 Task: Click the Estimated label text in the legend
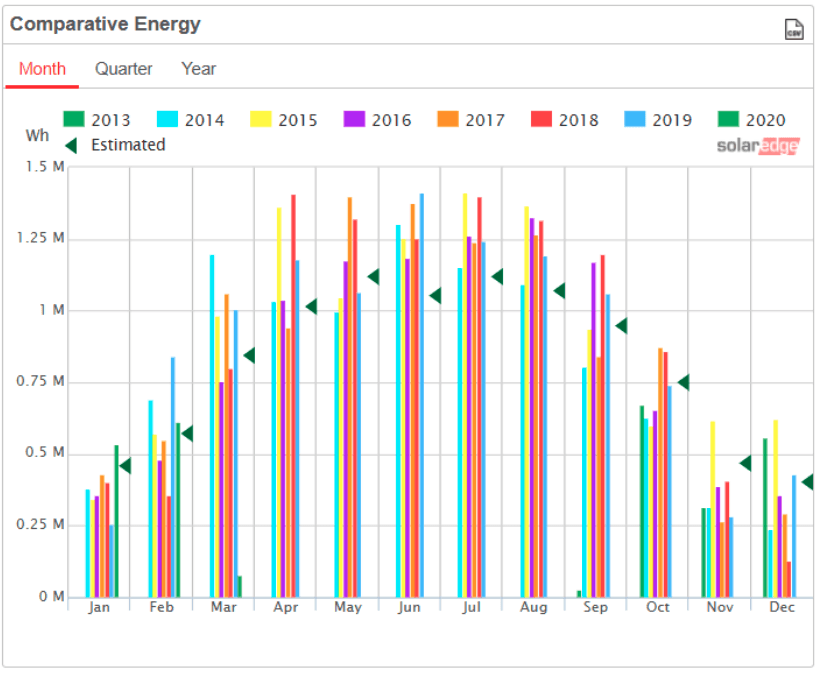point(129,144)
